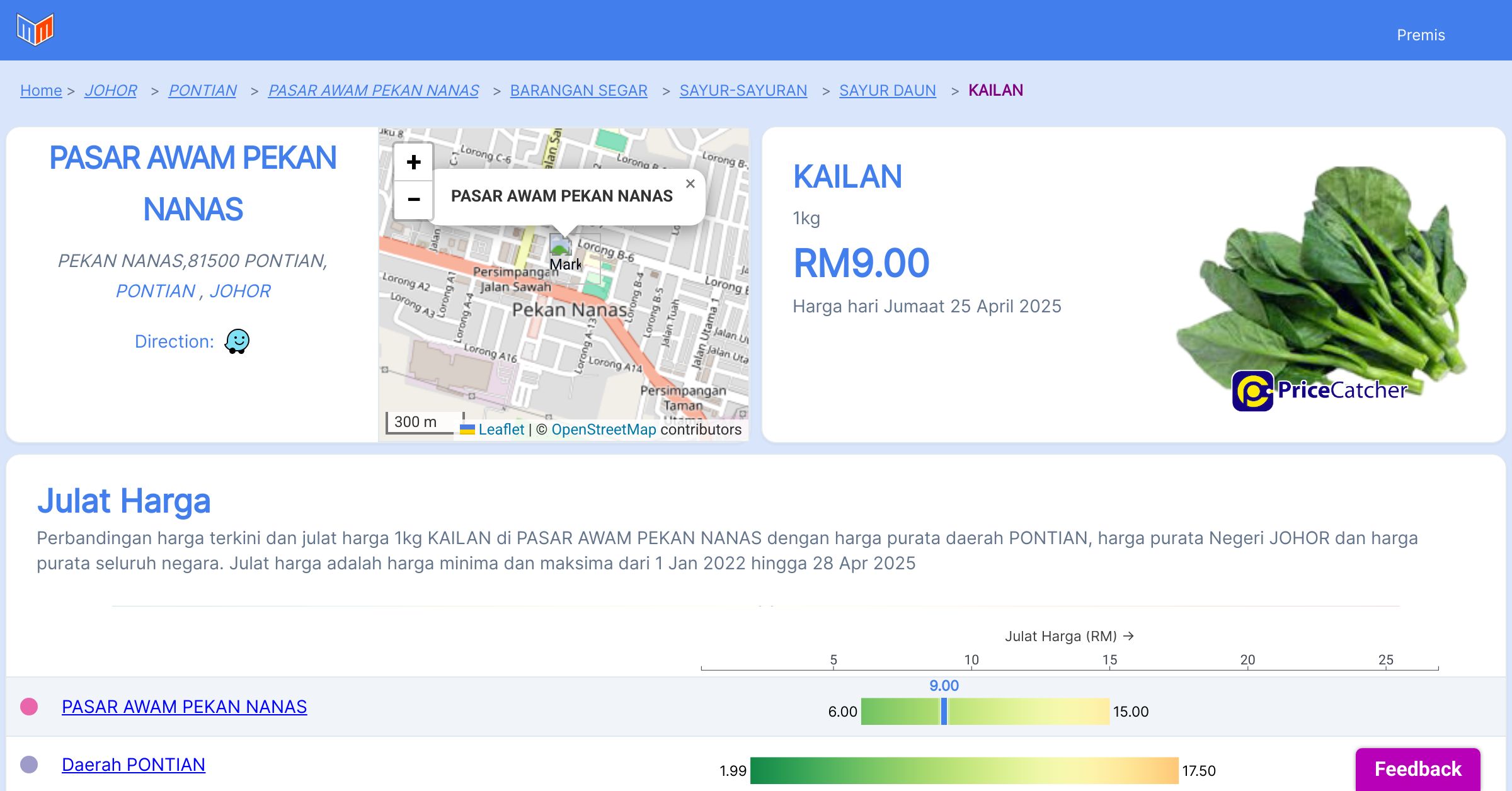The height and width of the screenshot is (791, 1512).
Task: Open Waze direction icon
Action: pos(237,341)
